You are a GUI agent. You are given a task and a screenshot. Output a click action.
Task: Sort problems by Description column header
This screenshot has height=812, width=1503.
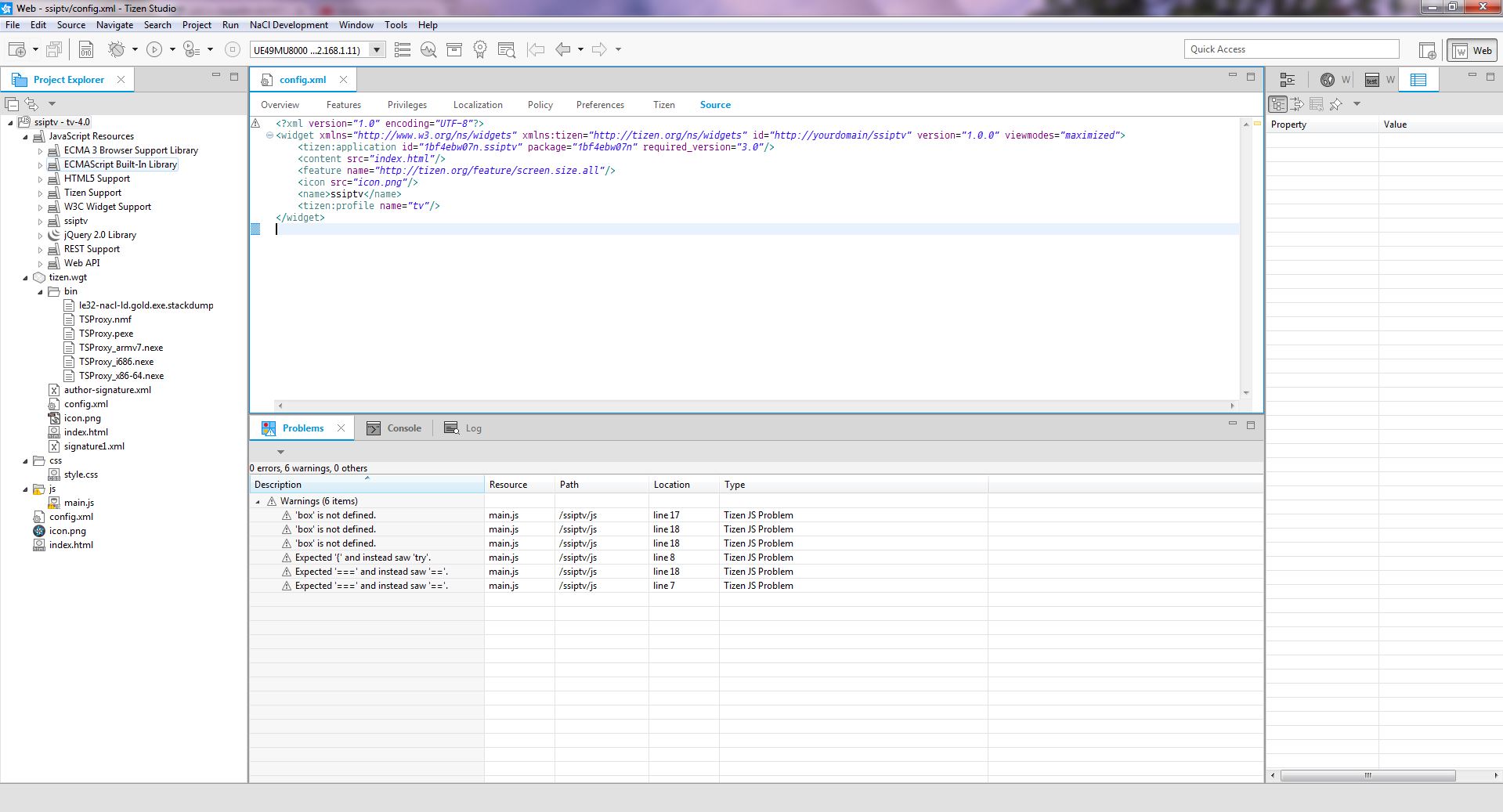(x=367, y=485)
